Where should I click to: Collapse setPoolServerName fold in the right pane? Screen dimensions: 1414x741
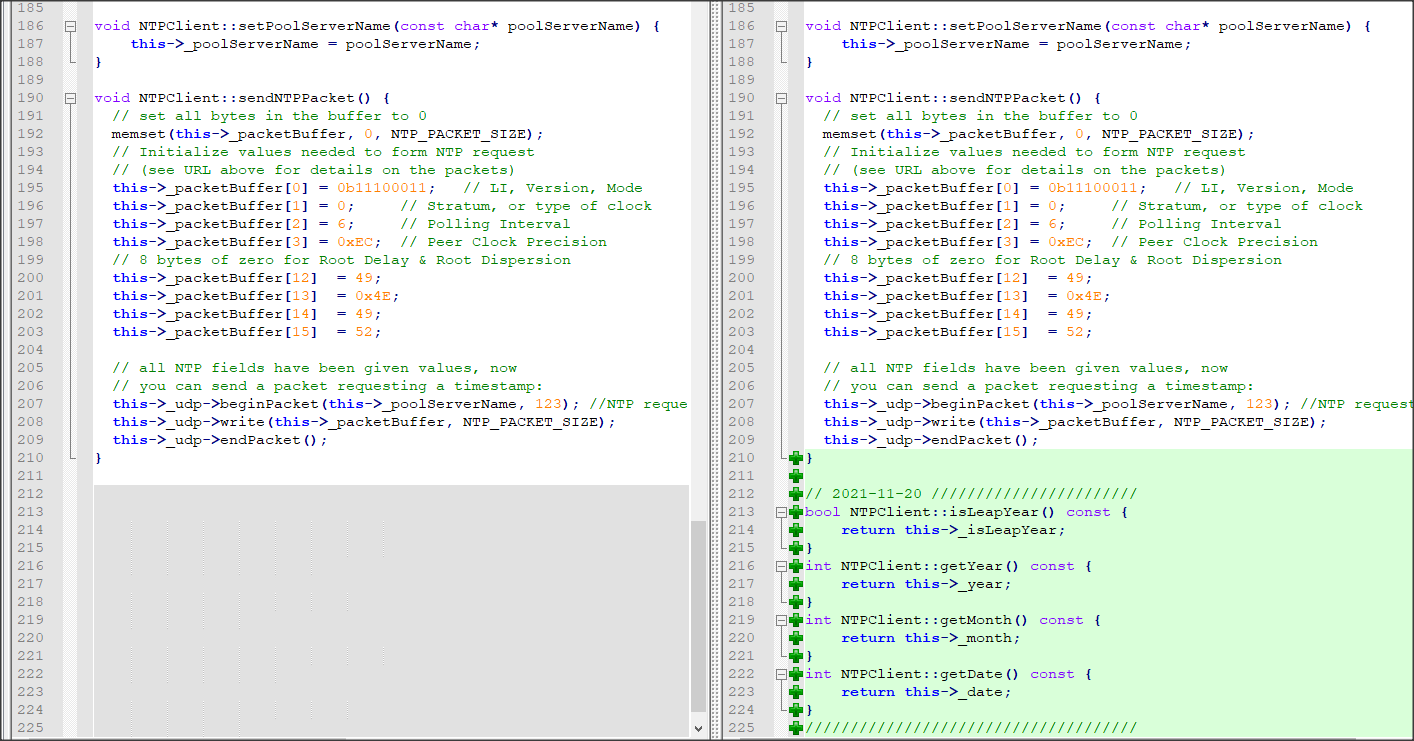click(x=782, y=26)
